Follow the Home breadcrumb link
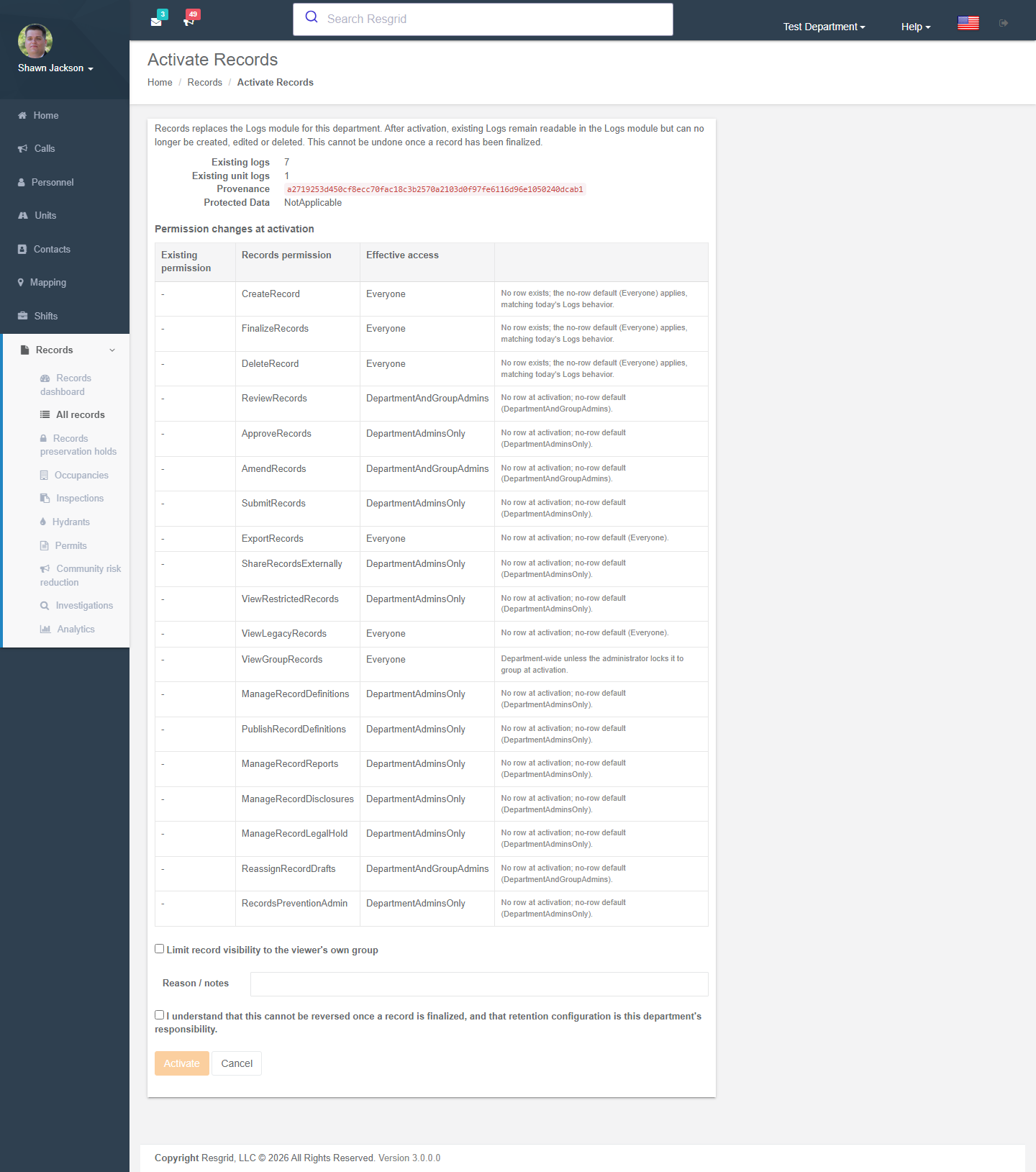 click(x=160, y=83)
